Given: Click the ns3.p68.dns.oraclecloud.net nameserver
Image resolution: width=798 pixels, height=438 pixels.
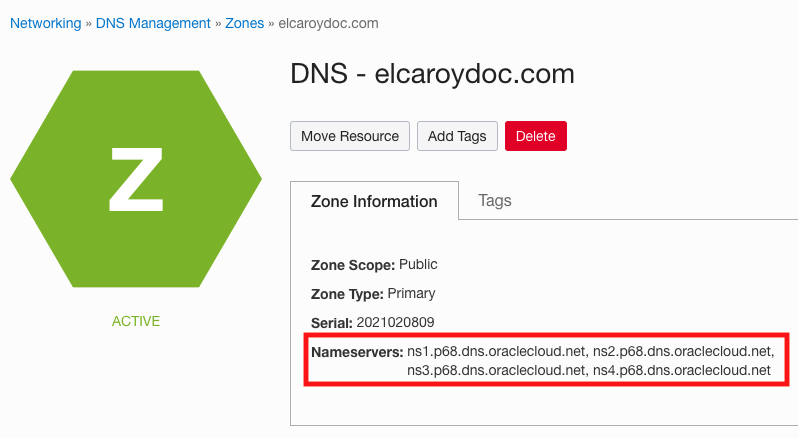Looking at the screenshot, I should (x=497, y=370).
